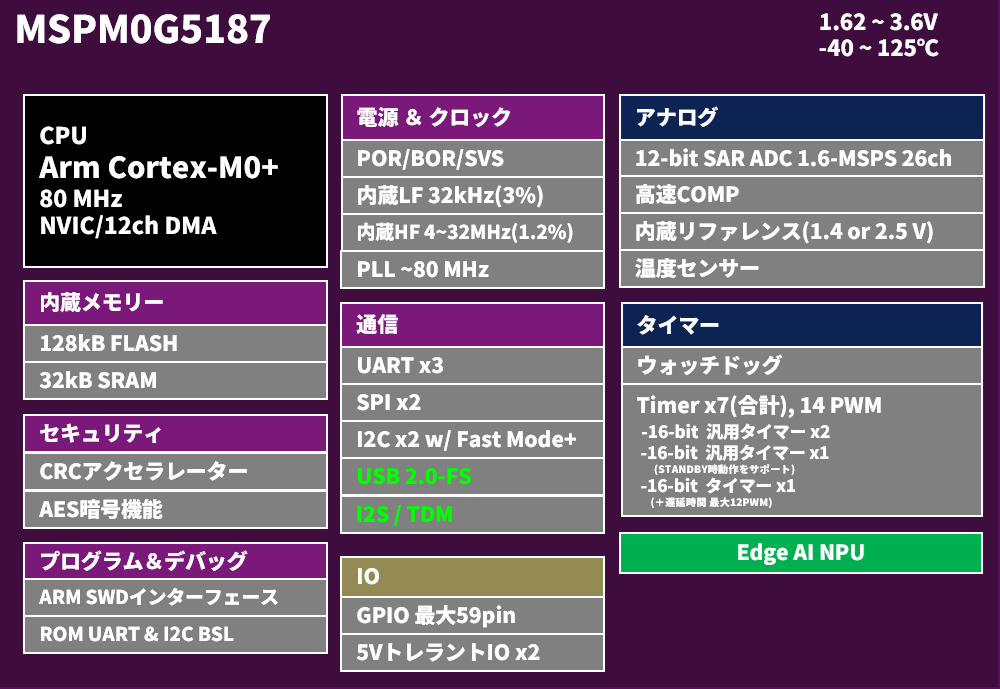Select the SPI x2 row
1000x689 pixels.
[473, 403]
